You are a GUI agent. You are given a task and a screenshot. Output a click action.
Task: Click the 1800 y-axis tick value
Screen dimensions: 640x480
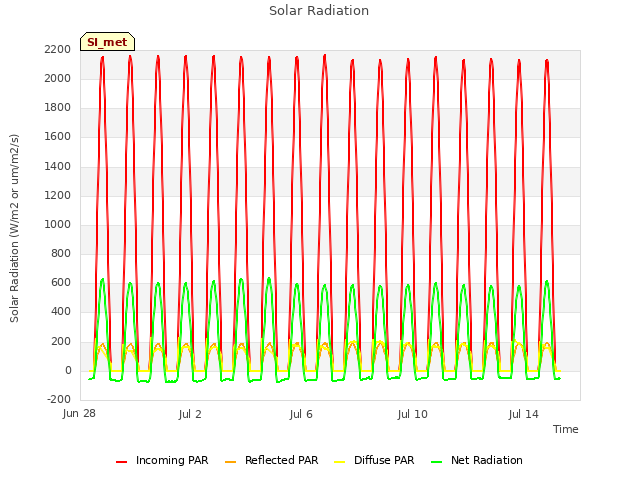point(58,108)
